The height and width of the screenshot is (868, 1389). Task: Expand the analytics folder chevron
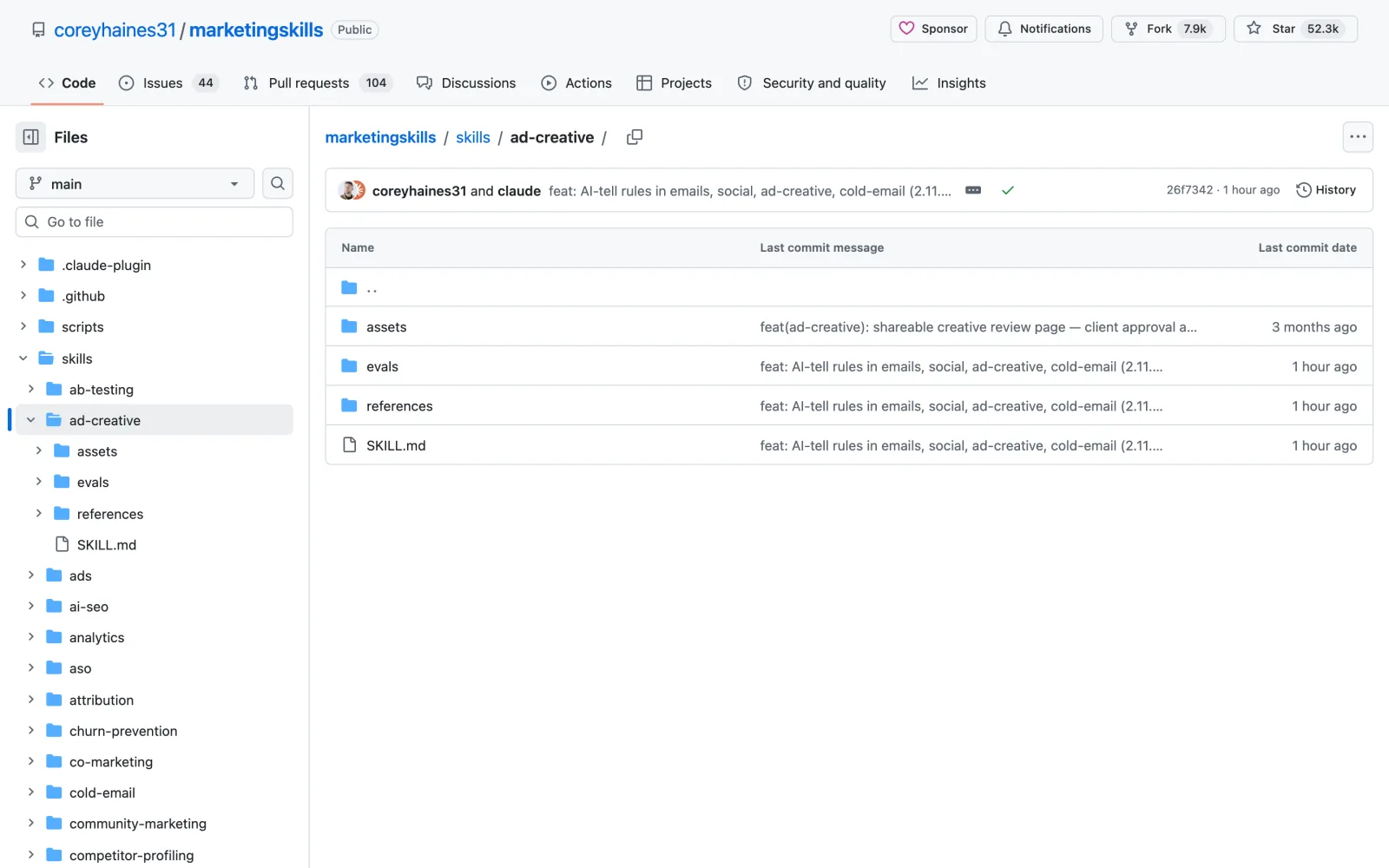click(x=31, y=637)
